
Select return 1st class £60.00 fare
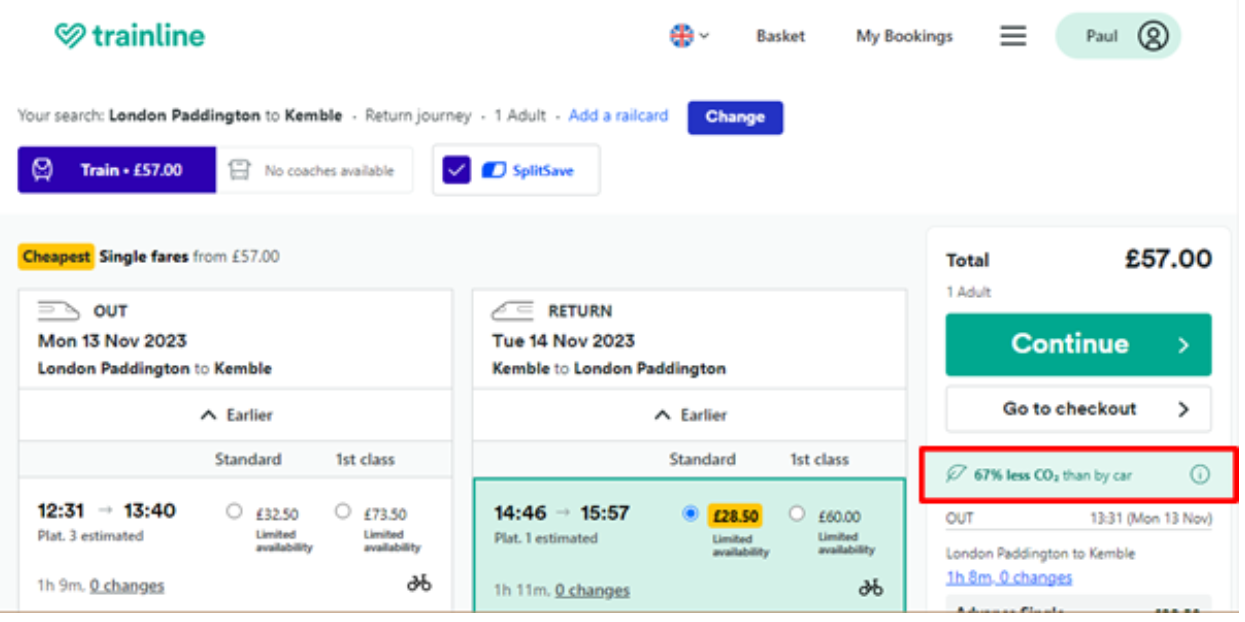pos(796,513)
